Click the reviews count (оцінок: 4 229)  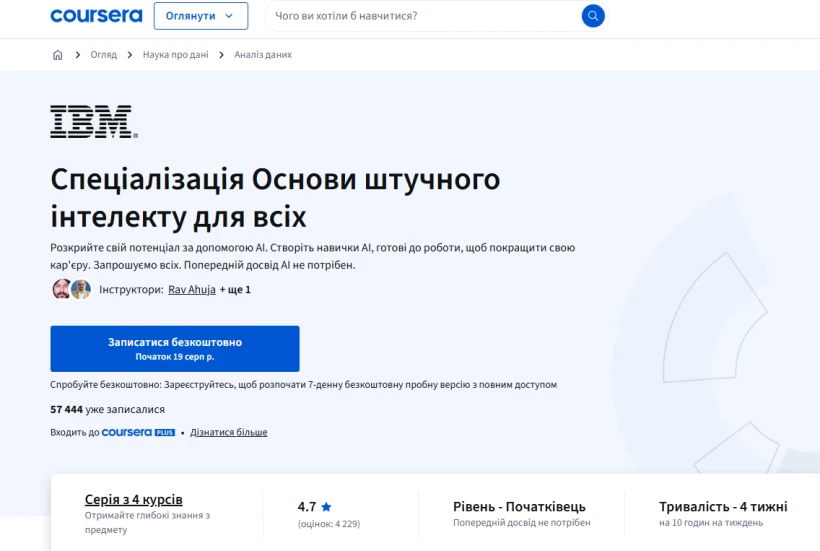pyautogui.click(x=329, y=524)
